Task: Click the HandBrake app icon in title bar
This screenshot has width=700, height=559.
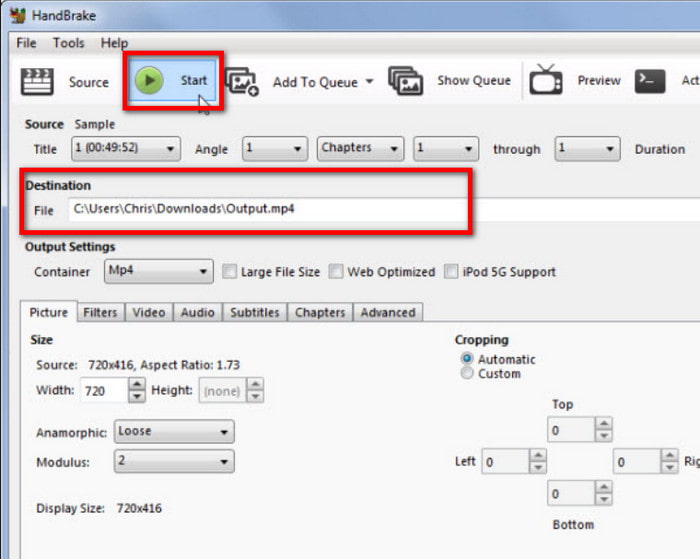Action: (x=18, y=15)
